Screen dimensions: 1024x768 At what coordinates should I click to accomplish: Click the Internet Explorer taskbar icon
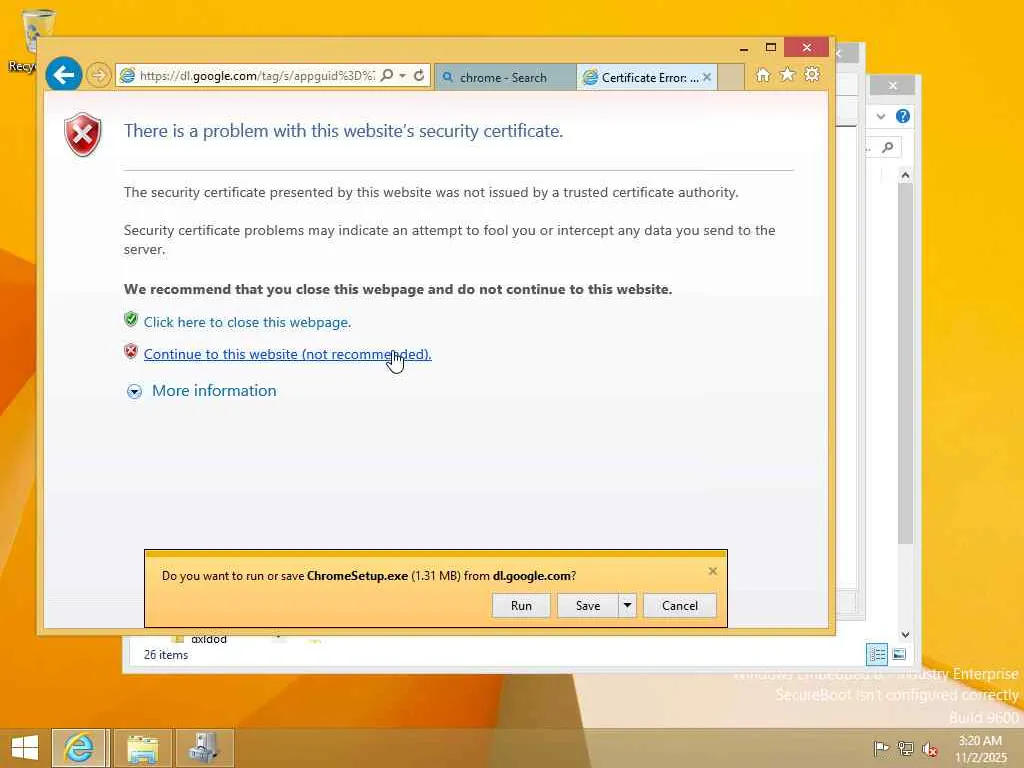pyautogui.click(x=79, y=748)
